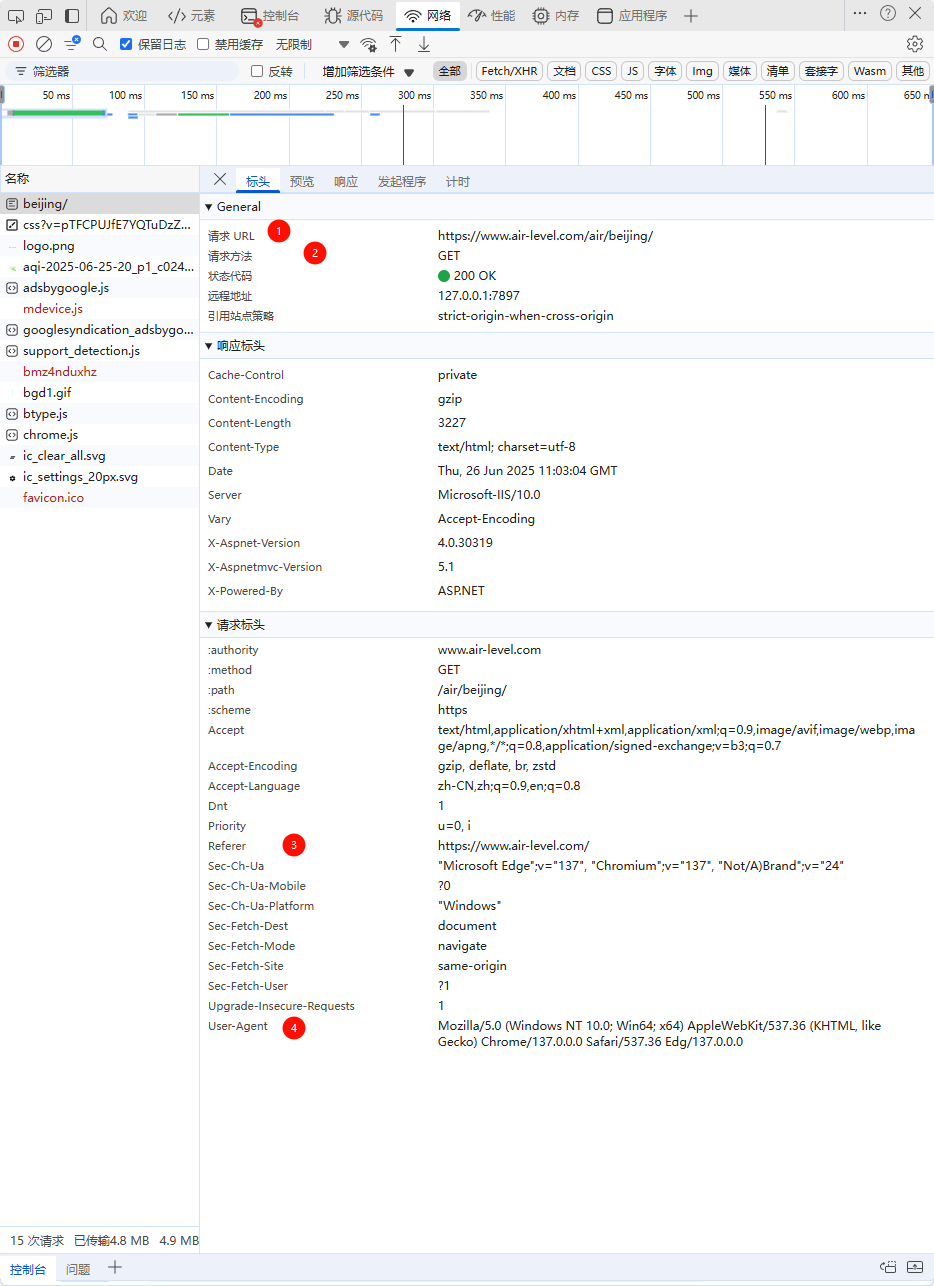Viewport: 934px width, 1286px height.
Task: Filter by 媒体 type
Action: click(740, 71)
